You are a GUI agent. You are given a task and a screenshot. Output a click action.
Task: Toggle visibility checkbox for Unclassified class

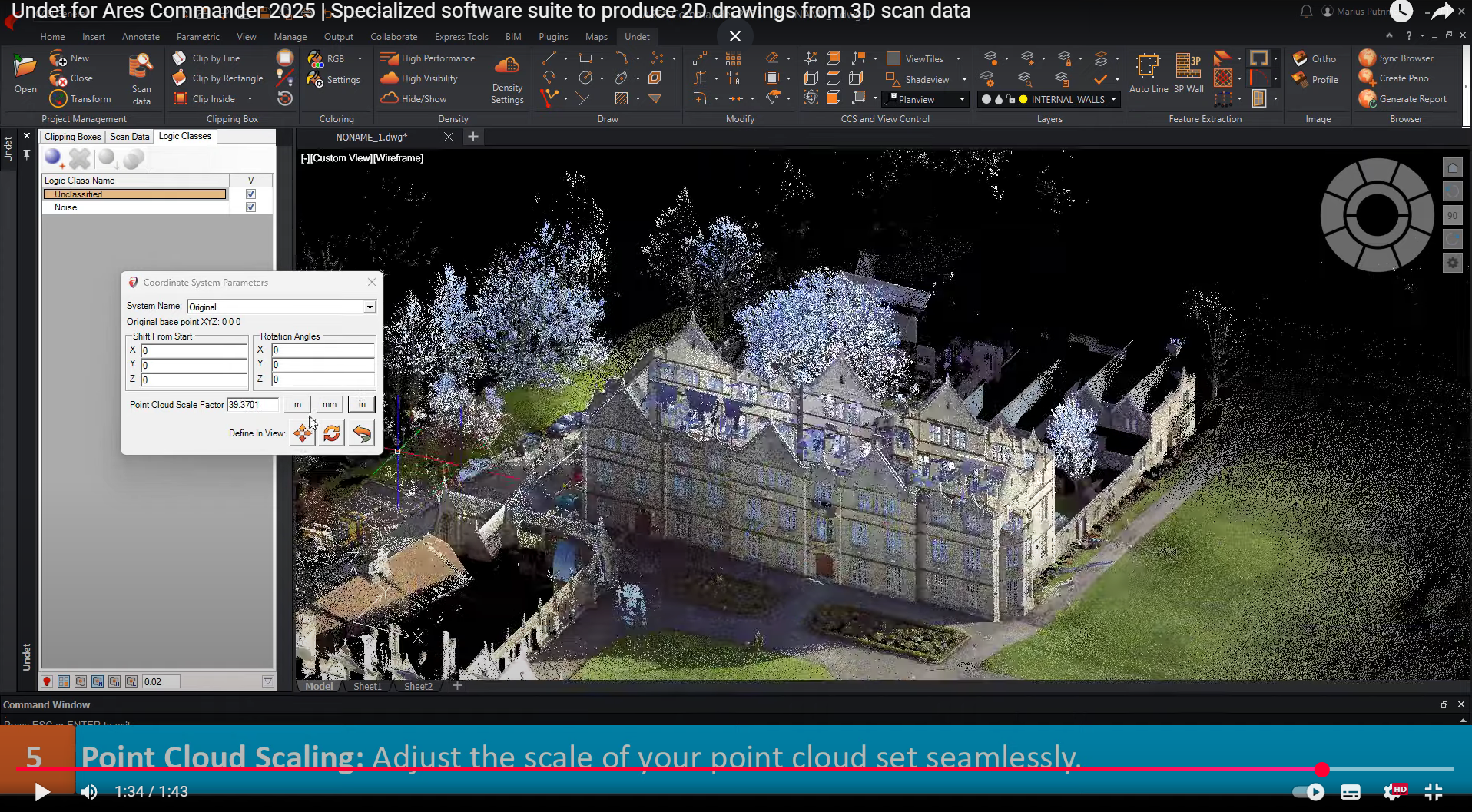coord(250,194)
